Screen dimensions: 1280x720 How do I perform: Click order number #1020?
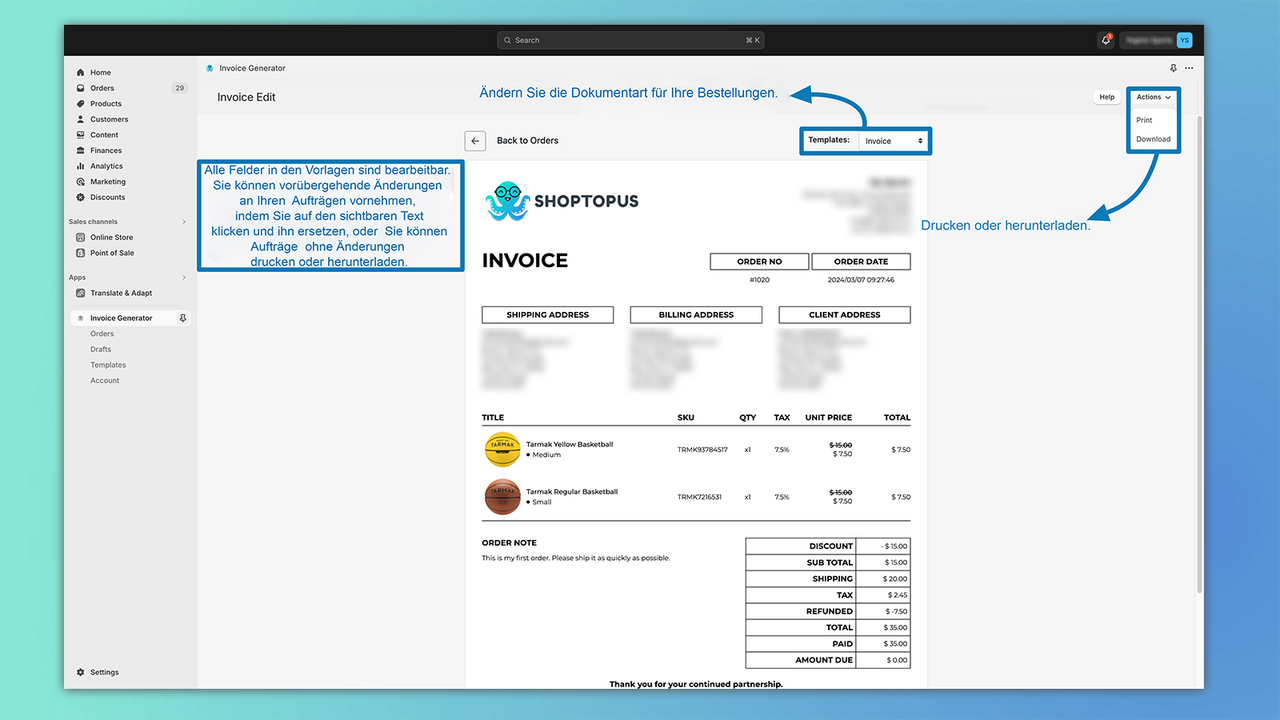click(760, 280)
